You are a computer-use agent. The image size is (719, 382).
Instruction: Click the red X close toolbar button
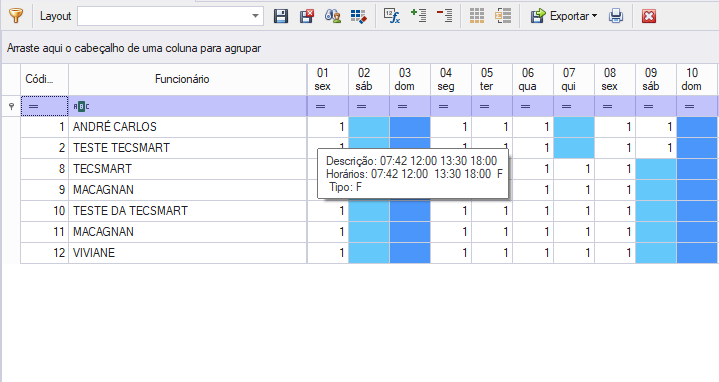(649, 16)
